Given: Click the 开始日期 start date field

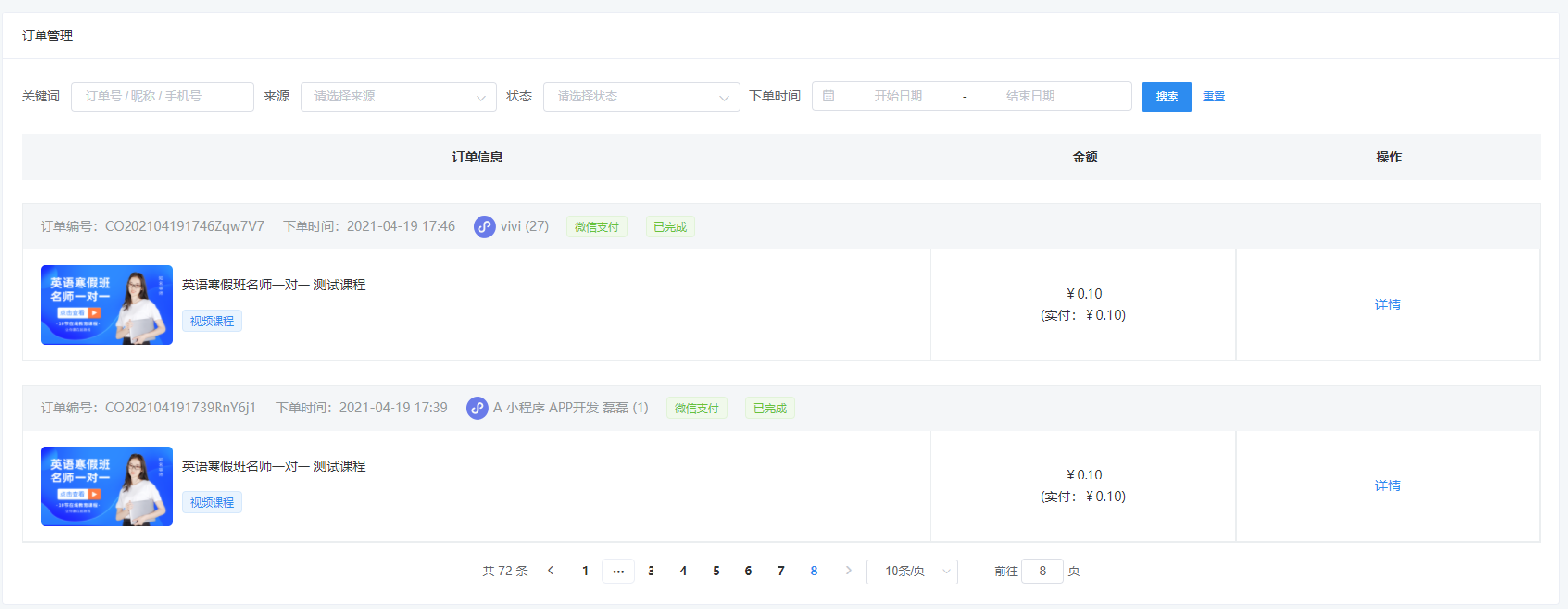Looking at the screenshot, I should tap(898, 96).
